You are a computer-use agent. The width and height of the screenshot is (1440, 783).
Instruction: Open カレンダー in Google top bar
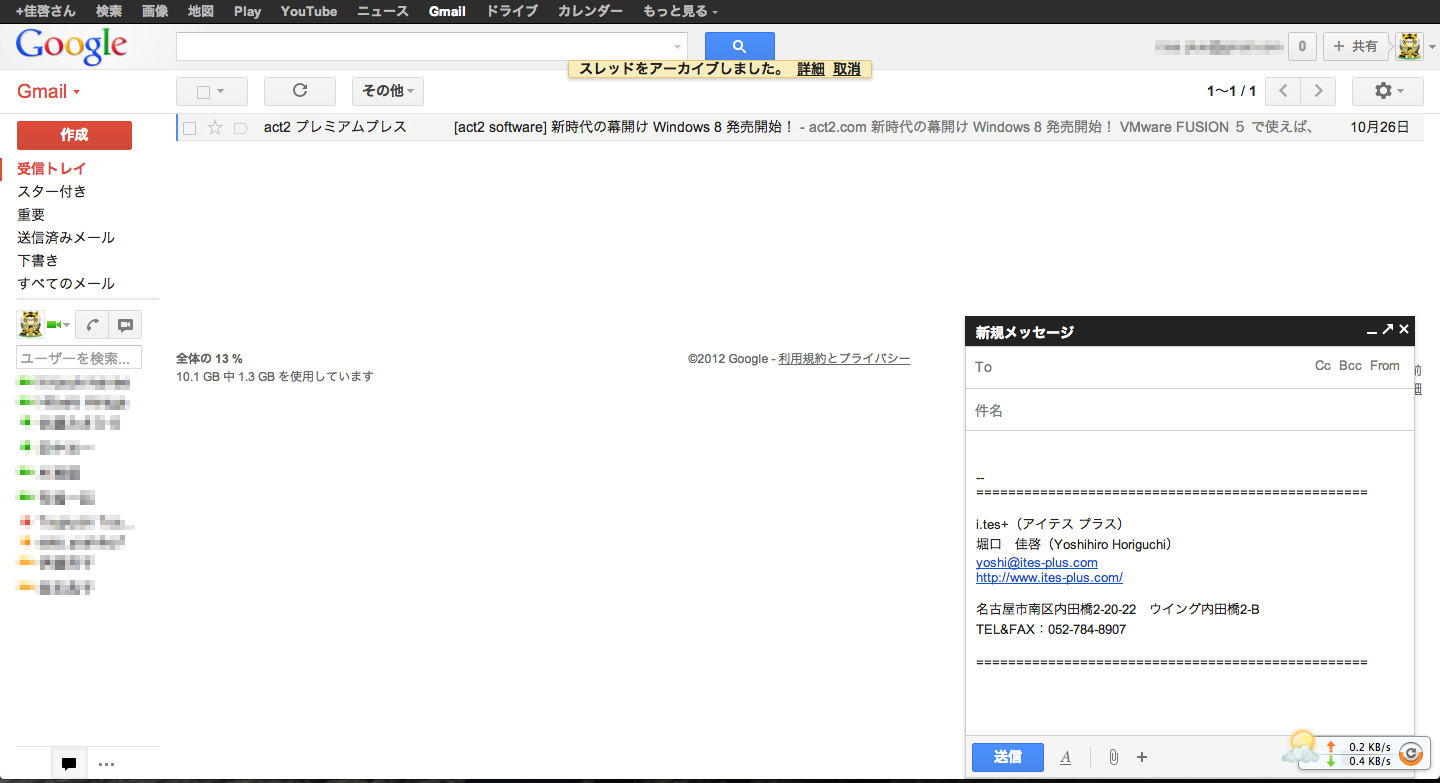click(x=590, y=11)
